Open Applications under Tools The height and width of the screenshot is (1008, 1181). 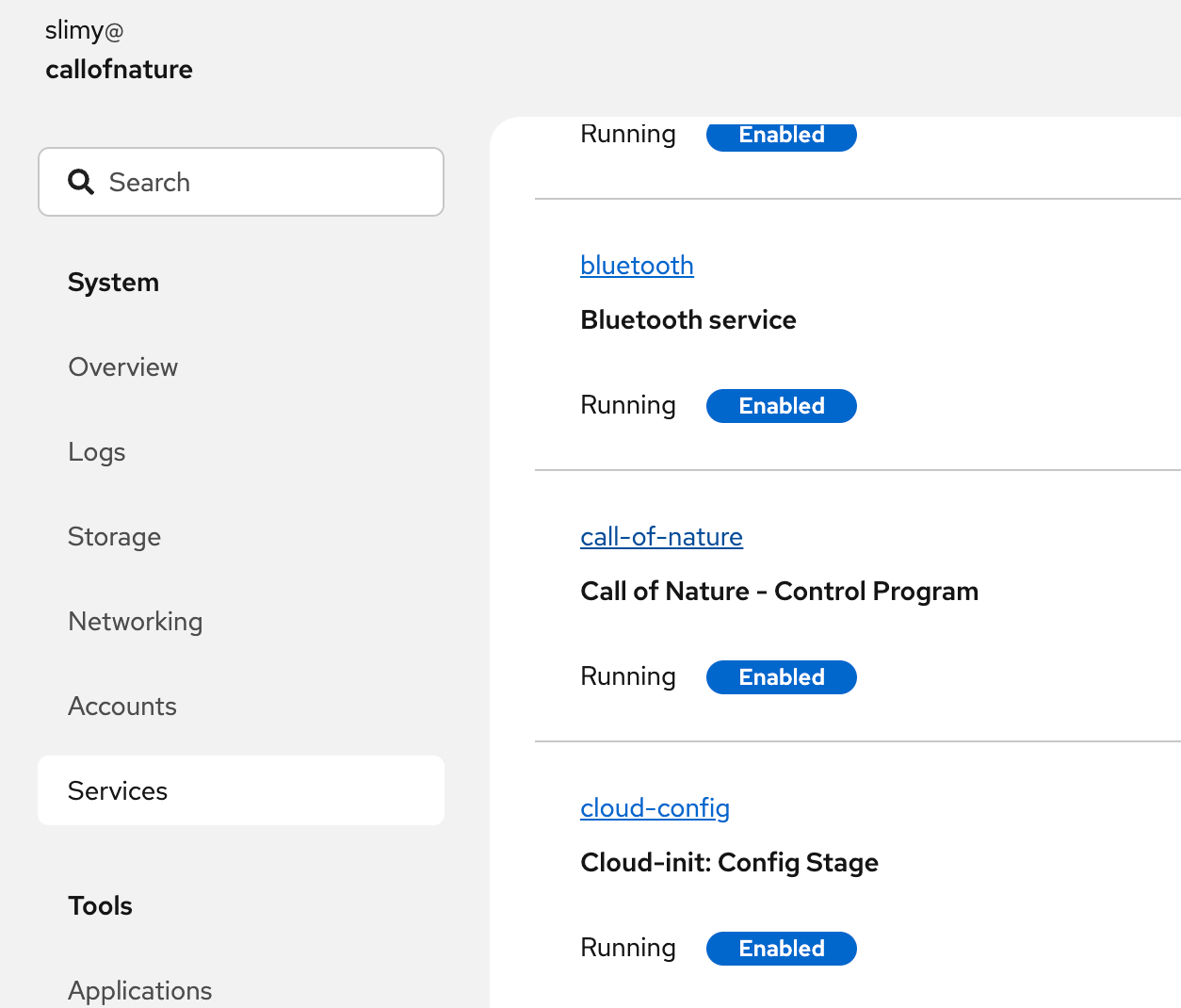pyautogui.click(x=139, y=990)
